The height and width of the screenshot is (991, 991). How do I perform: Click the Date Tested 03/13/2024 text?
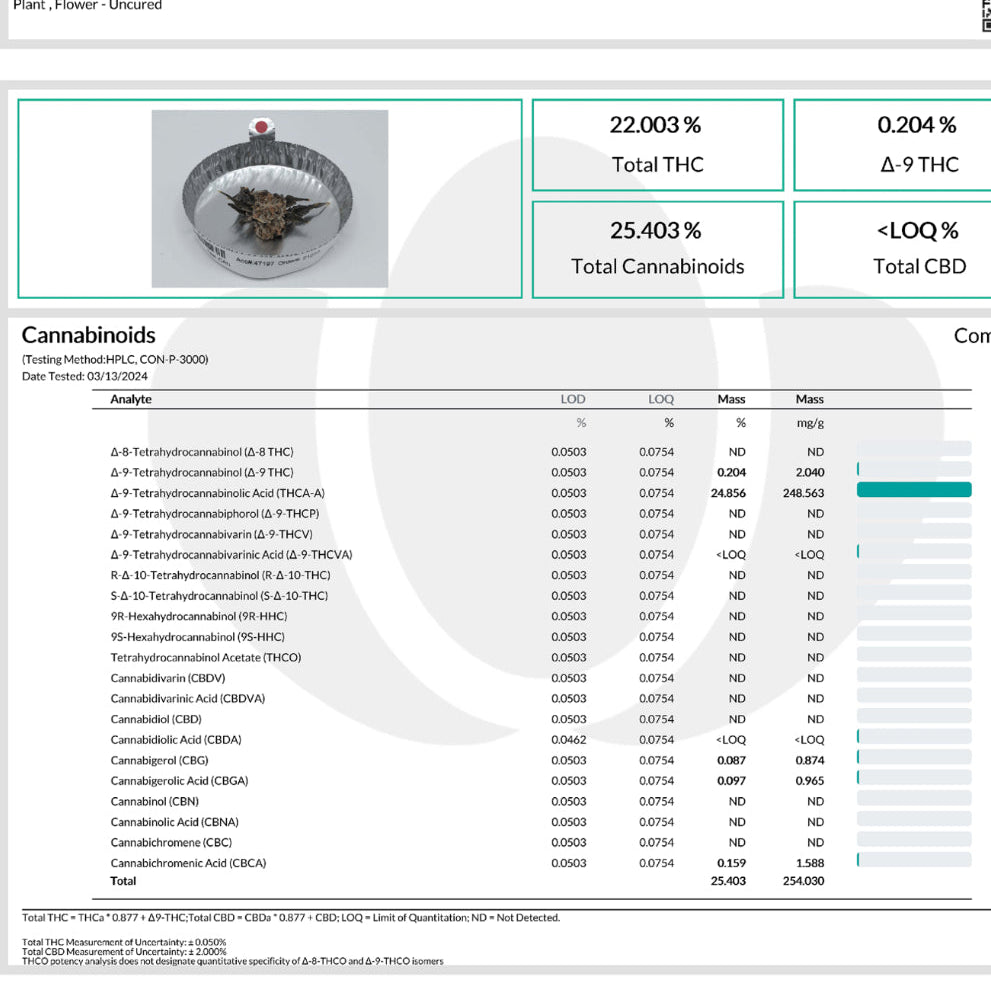click(85, 376)
